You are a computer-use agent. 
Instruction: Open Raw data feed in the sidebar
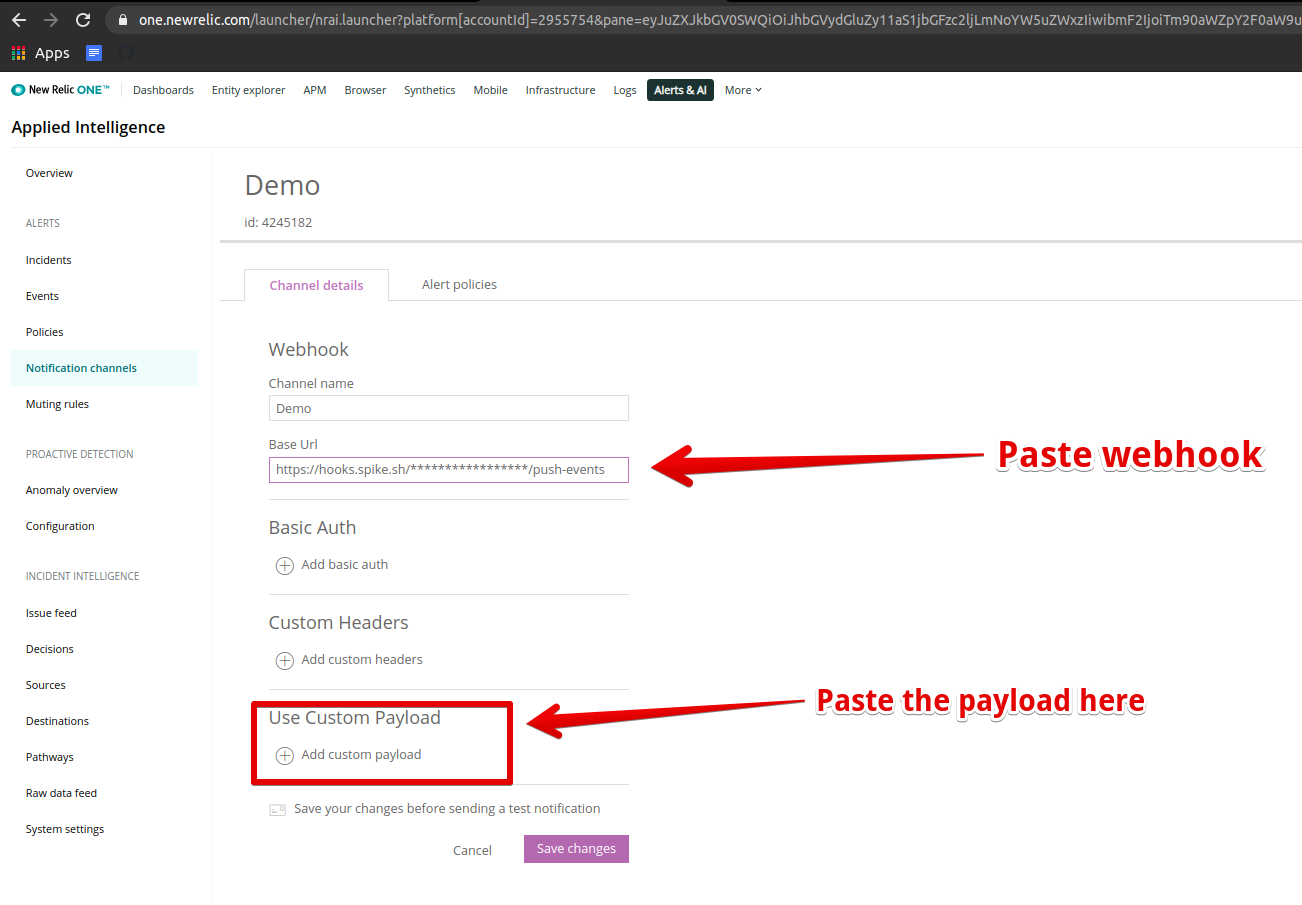click(61, 793)
